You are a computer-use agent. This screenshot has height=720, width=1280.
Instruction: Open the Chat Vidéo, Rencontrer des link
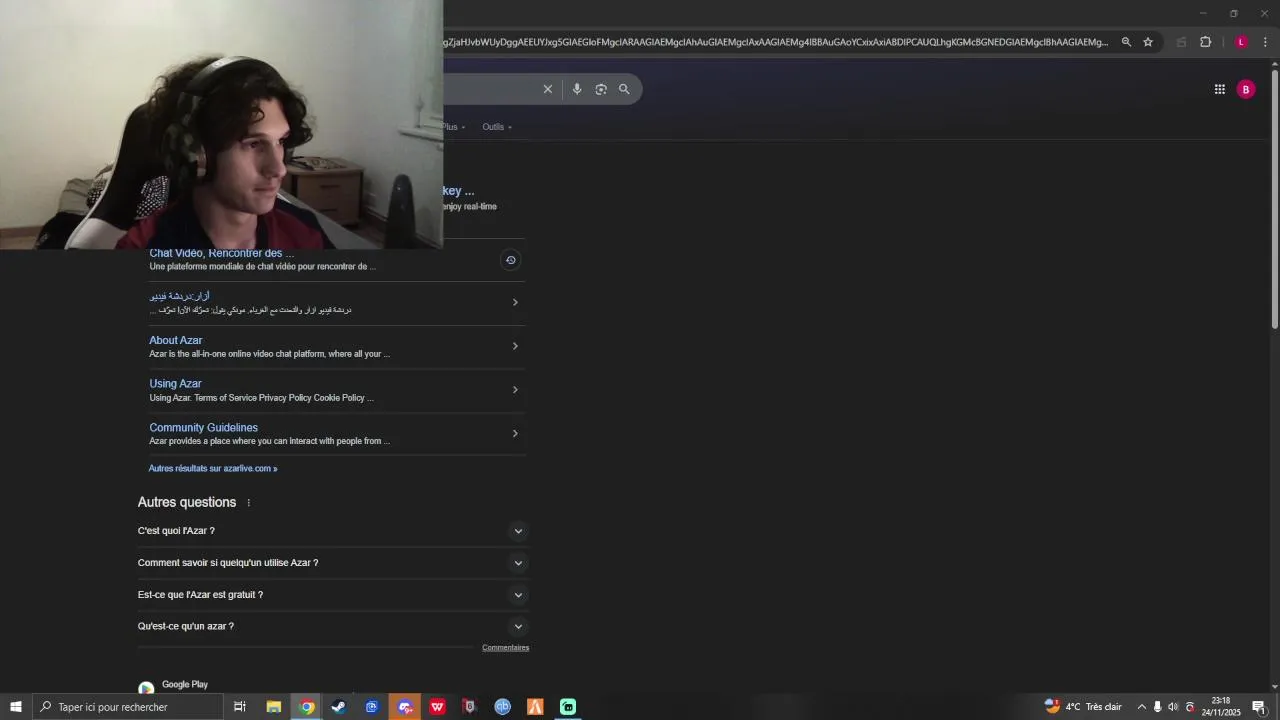(x=221, y=254)
